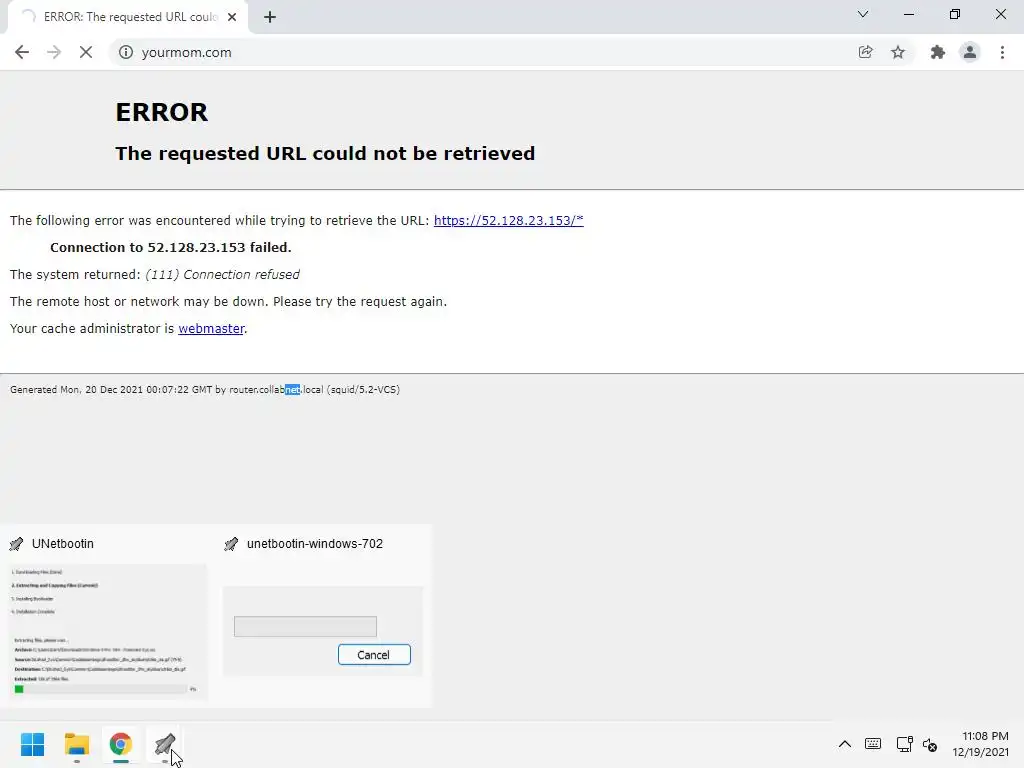Click the highlighted 'net' text in footer

tap(293, 390)
